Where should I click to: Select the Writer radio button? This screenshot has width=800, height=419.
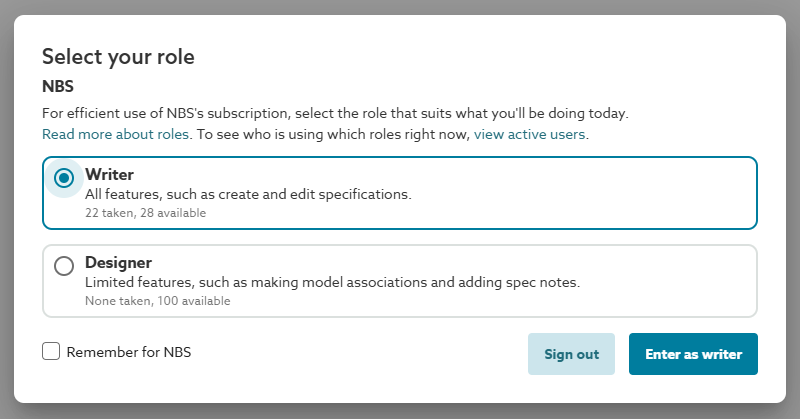point(64,178)
